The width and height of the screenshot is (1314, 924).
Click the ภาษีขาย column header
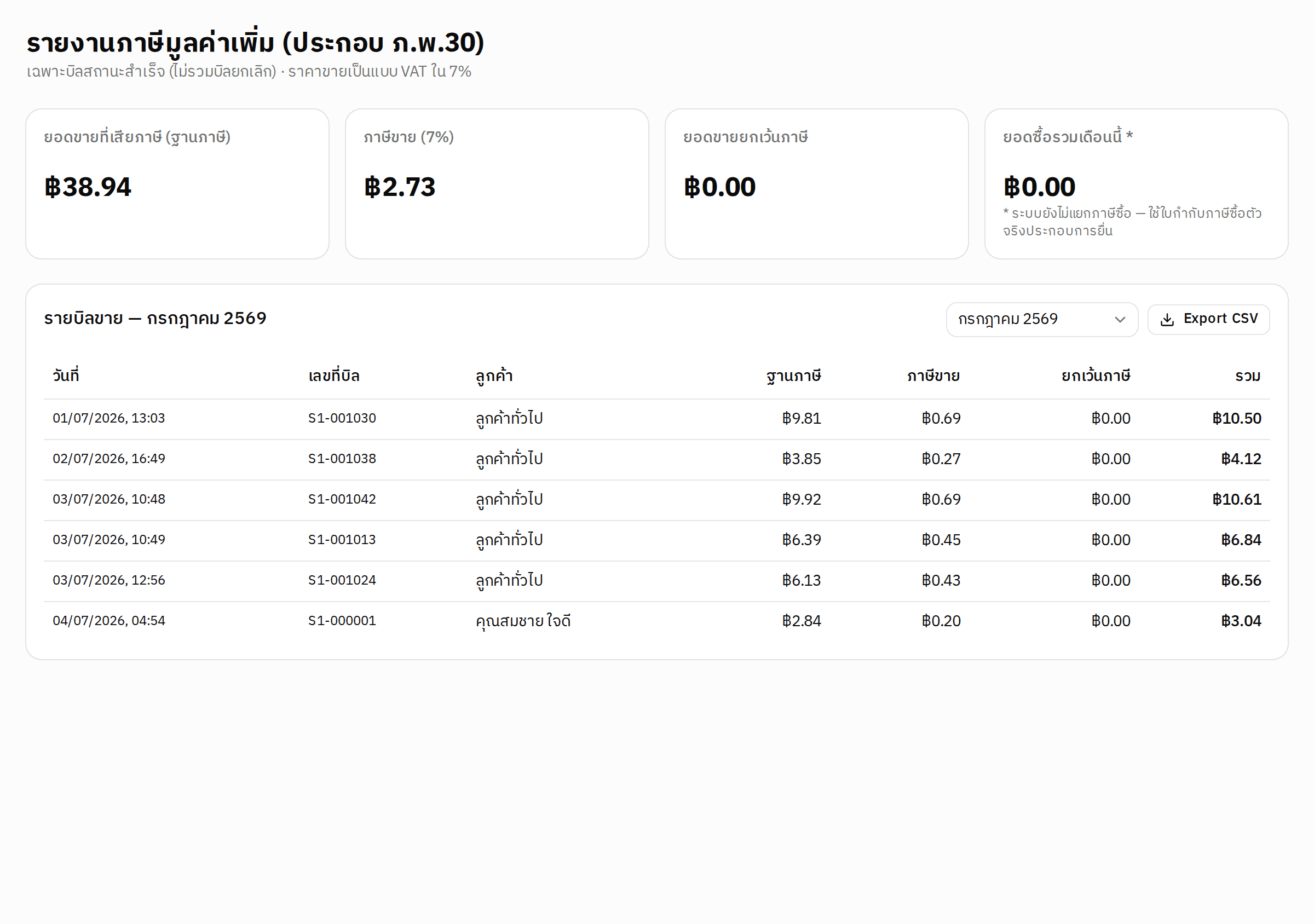(x=933, y=376)
